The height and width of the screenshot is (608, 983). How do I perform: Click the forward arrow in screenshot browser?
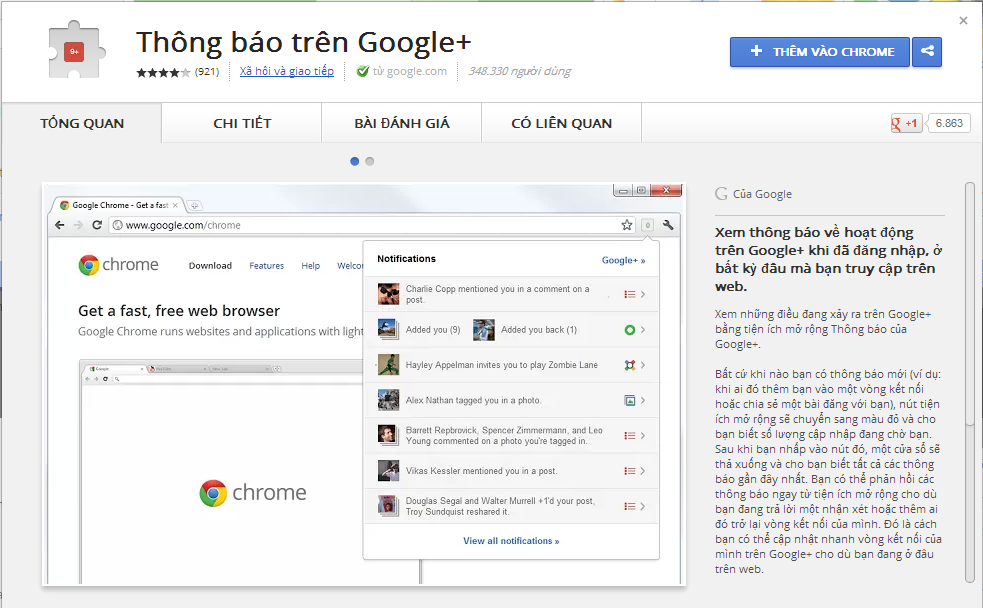(x=78, y=225)
